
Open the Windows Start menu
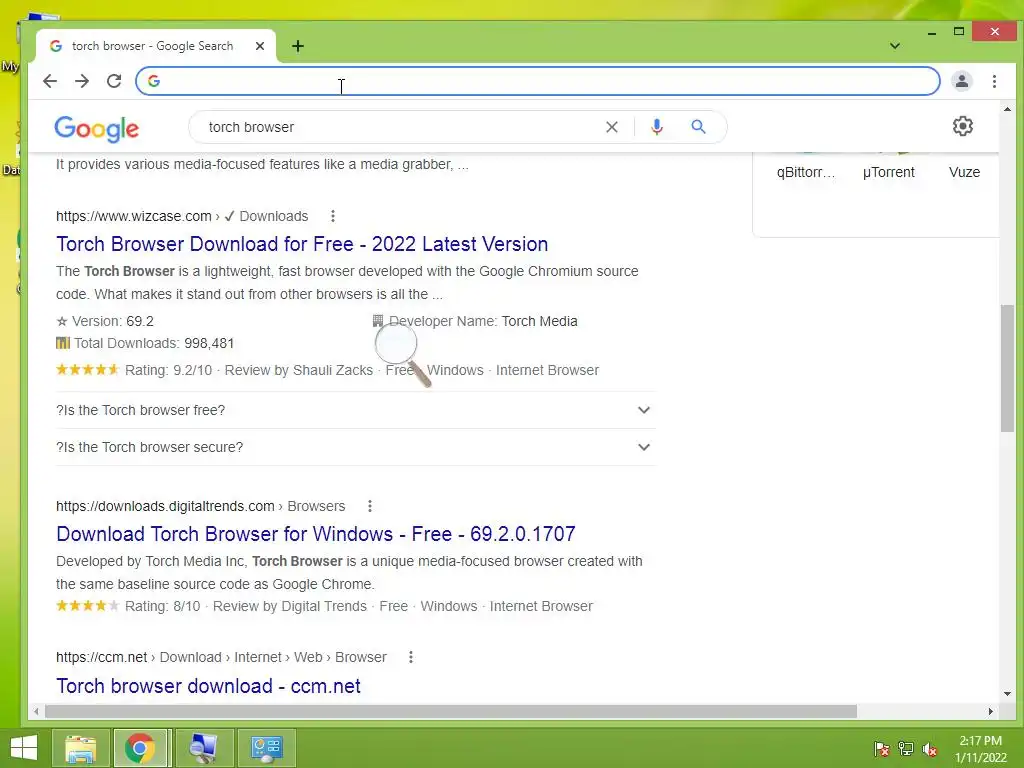(x=24, y=748)
